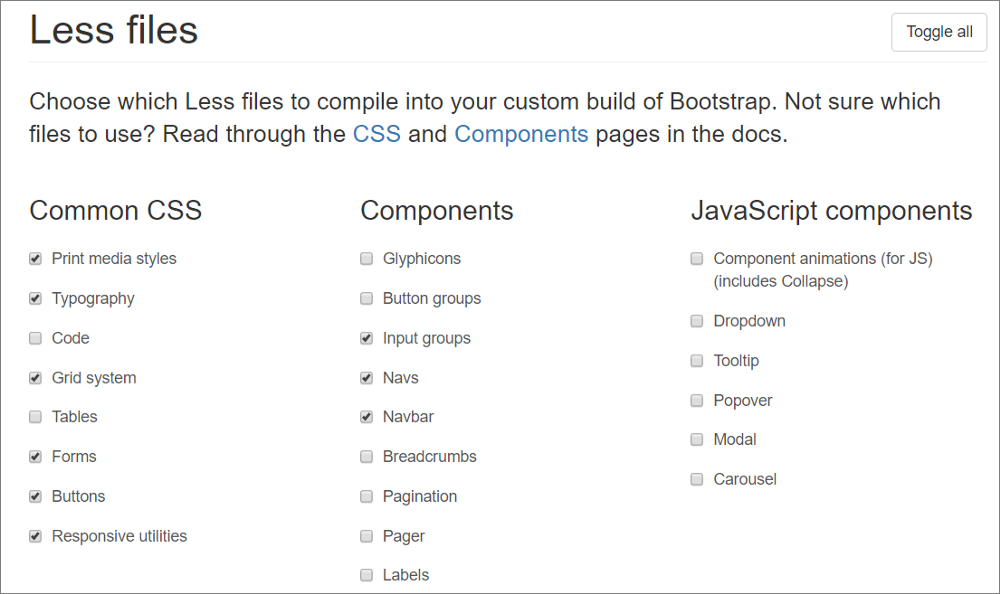Deselect the Buttons checkbox

coord(36,497)
